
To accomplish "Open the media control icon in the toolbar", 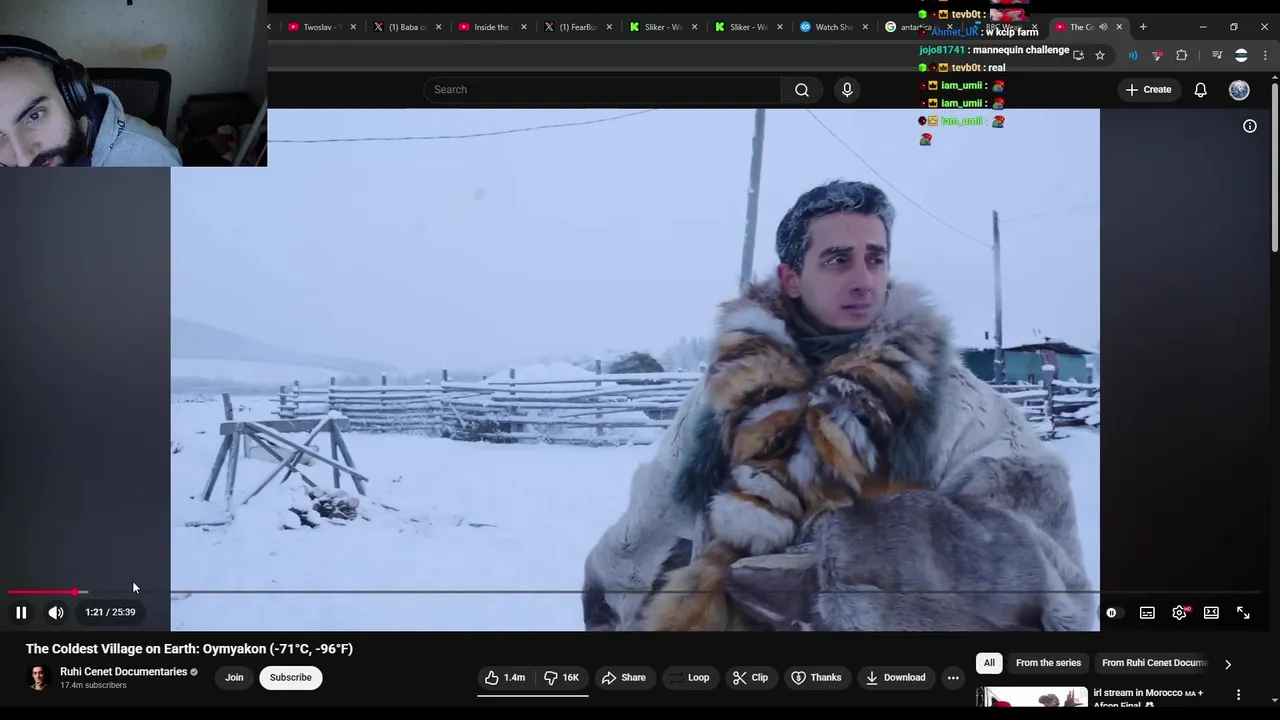I will (x=1217, y=55).
